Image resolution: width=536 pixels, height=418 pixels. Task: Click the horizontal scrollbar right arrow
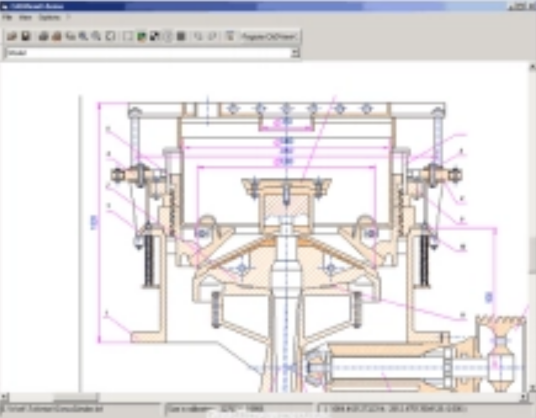[x=524, y=397]
